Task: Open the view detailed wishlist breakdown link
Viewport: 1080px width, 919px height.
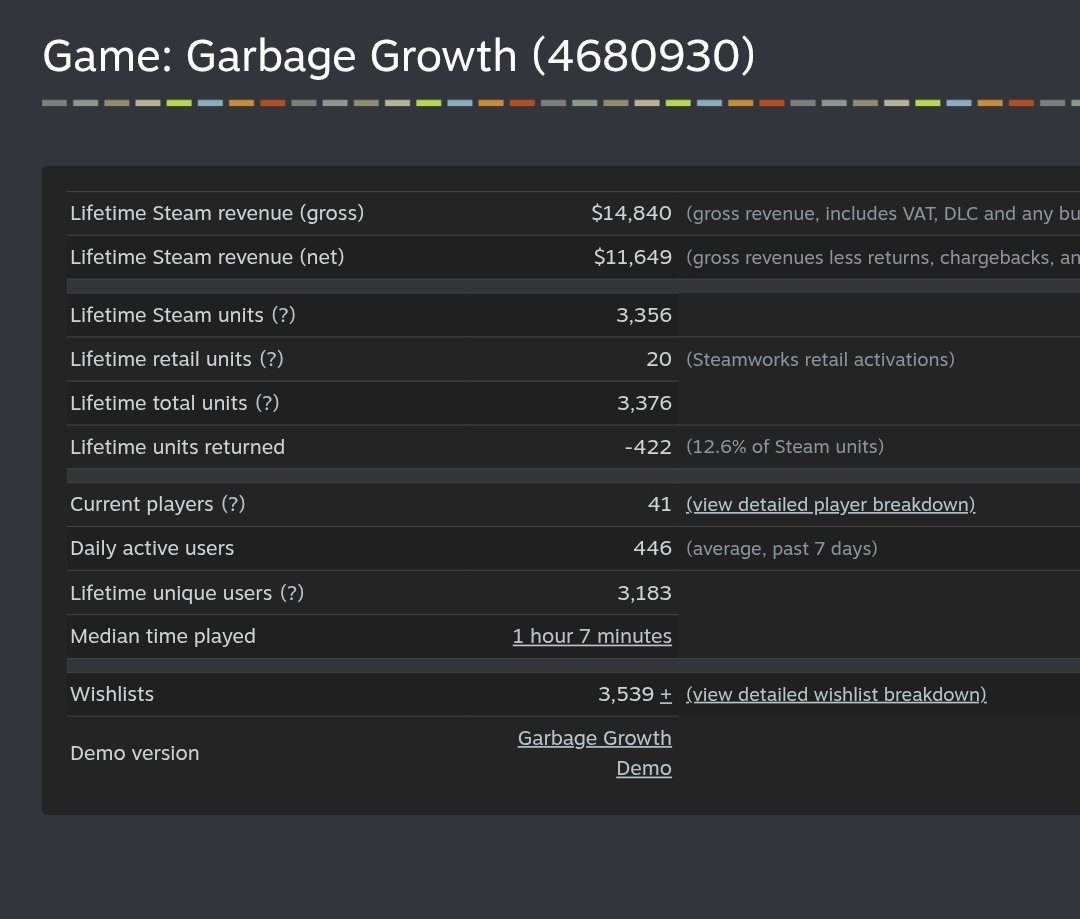Action: click(x=835, y=694)
